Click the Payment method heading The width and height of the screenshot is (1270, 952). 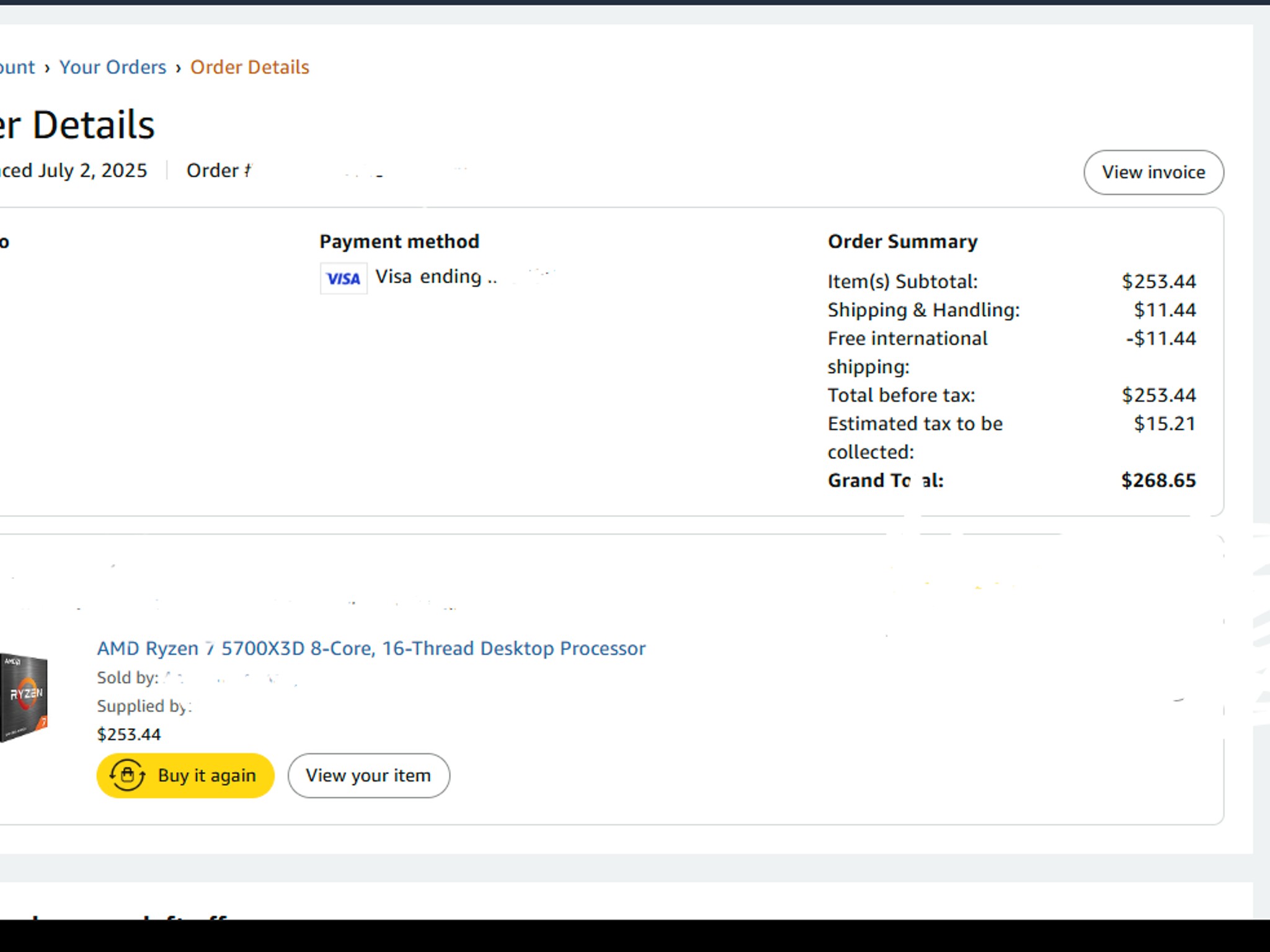click(399, 242)
